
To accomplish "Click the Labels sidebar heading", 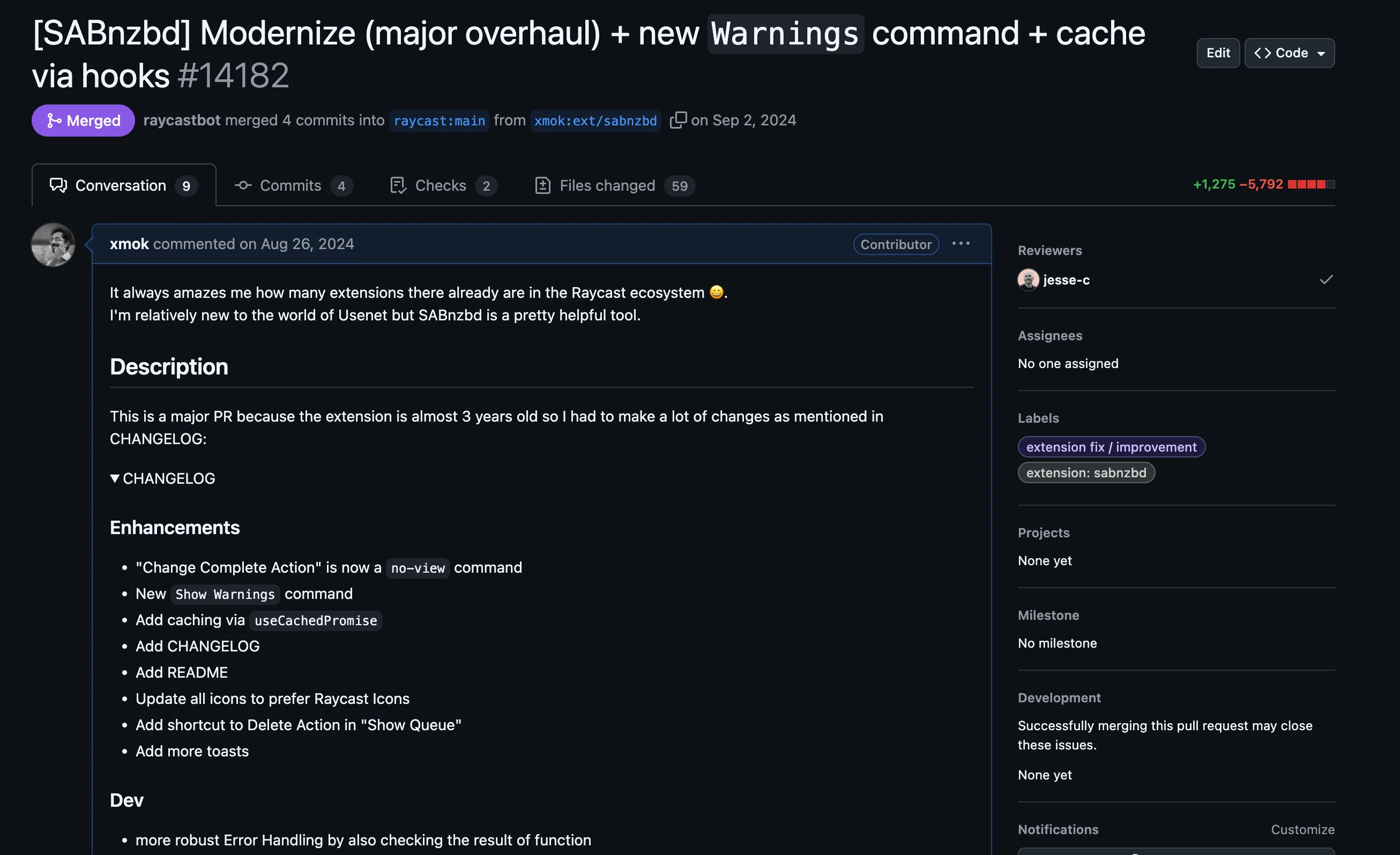I will point(1038,418).
